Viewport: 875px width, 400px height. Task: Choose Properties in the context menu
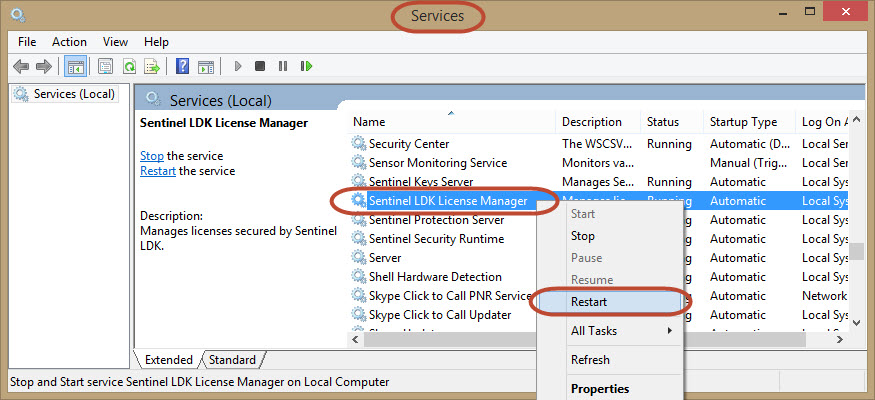coord(609,389)
